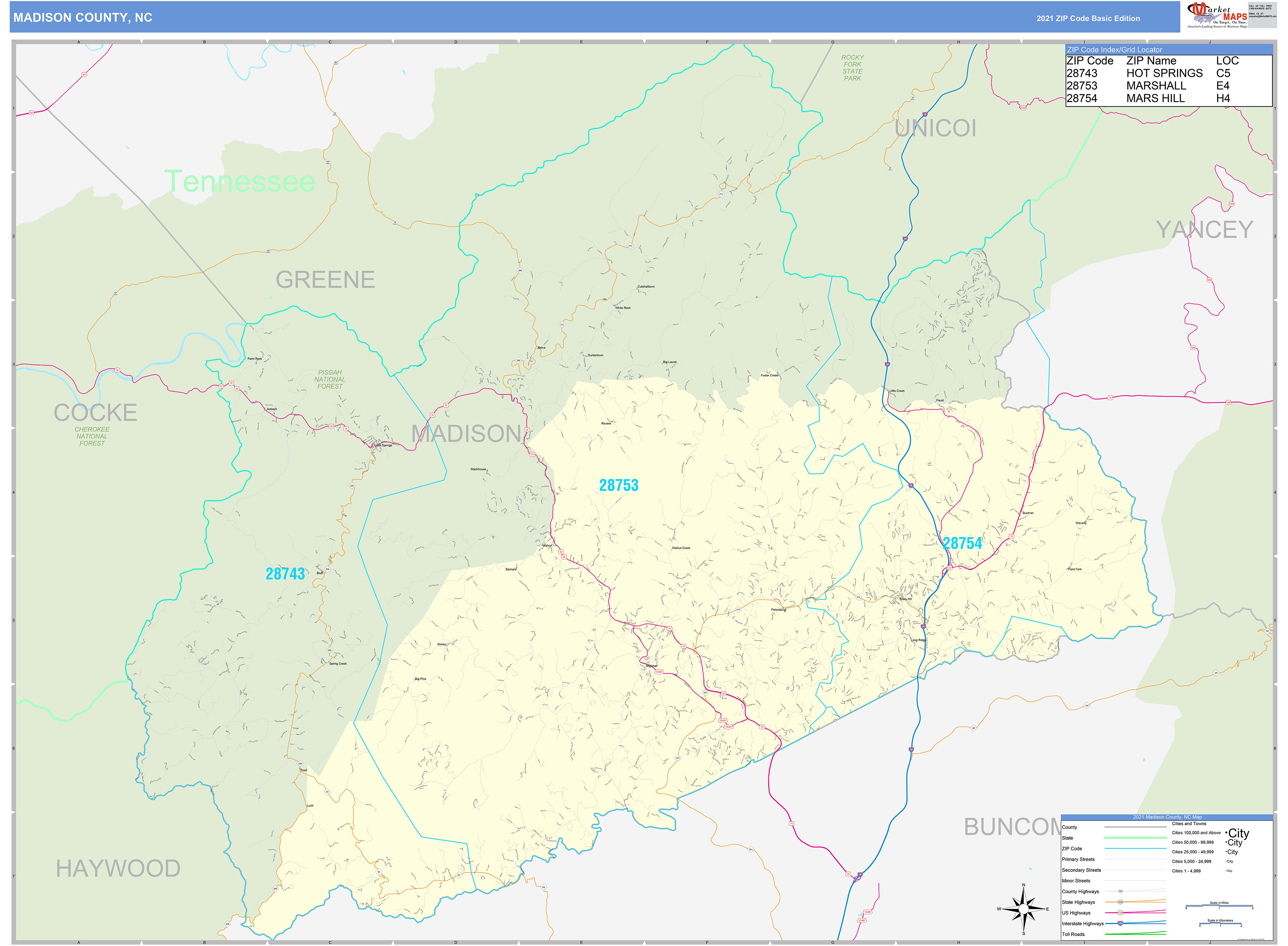This screenshot has height=946, width=1288.
Task: Click the red City dot for Cities 5,000-24,999
Action: (x=1226, y=861)
